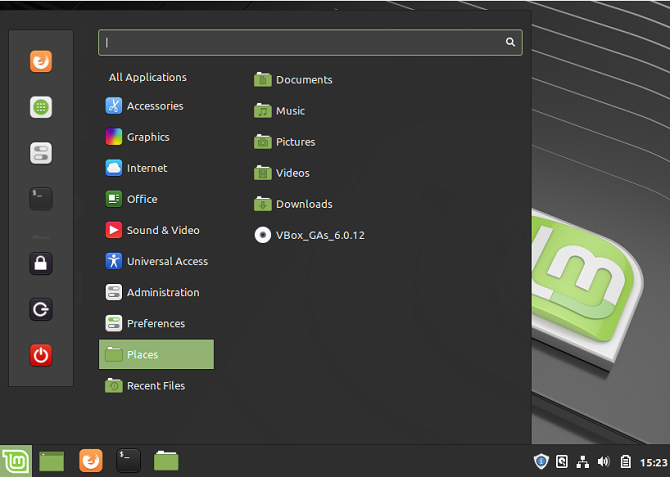
Task: Click the Lock Screen padlock icon
Action: pyautogui.click(x=41, y=263)
